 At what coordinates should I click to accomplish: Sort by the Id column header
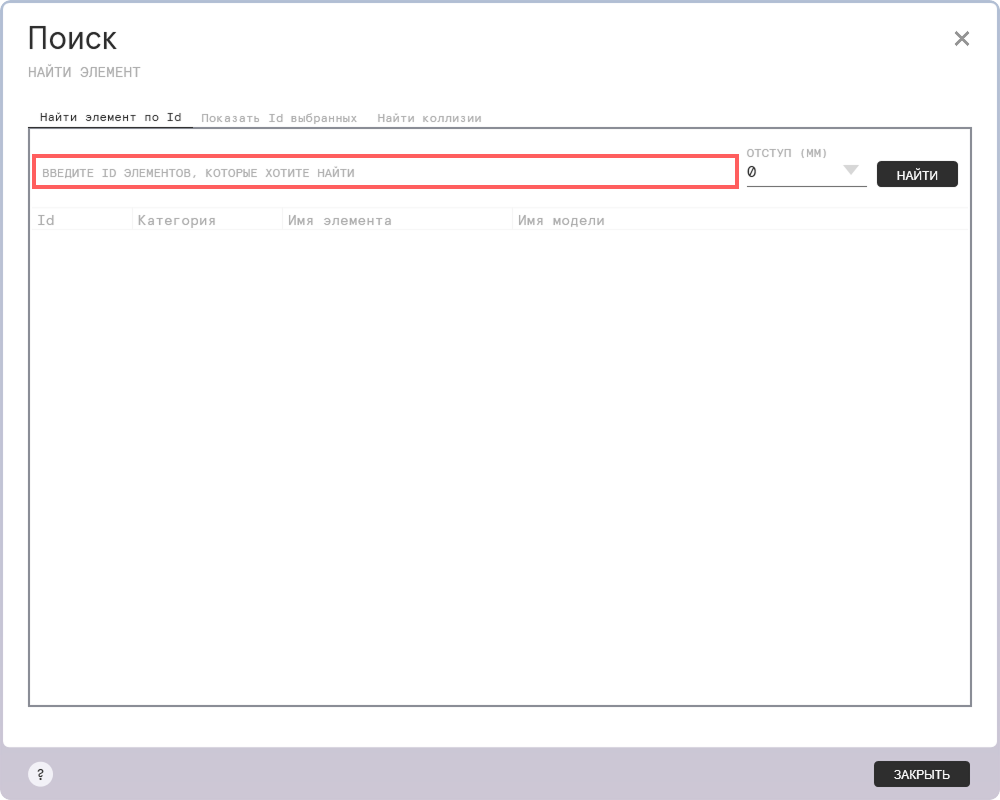click(46, 220)
